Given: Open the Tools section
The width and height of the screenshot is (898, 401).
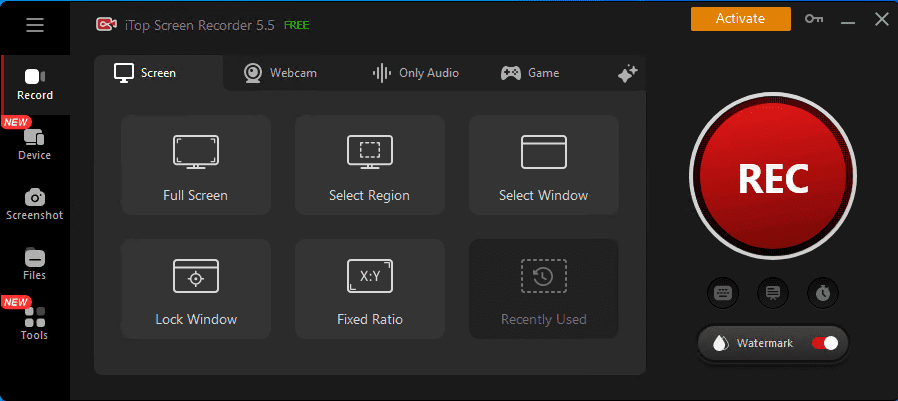Looking at the screenshot, I should click(x=35, y=323).
